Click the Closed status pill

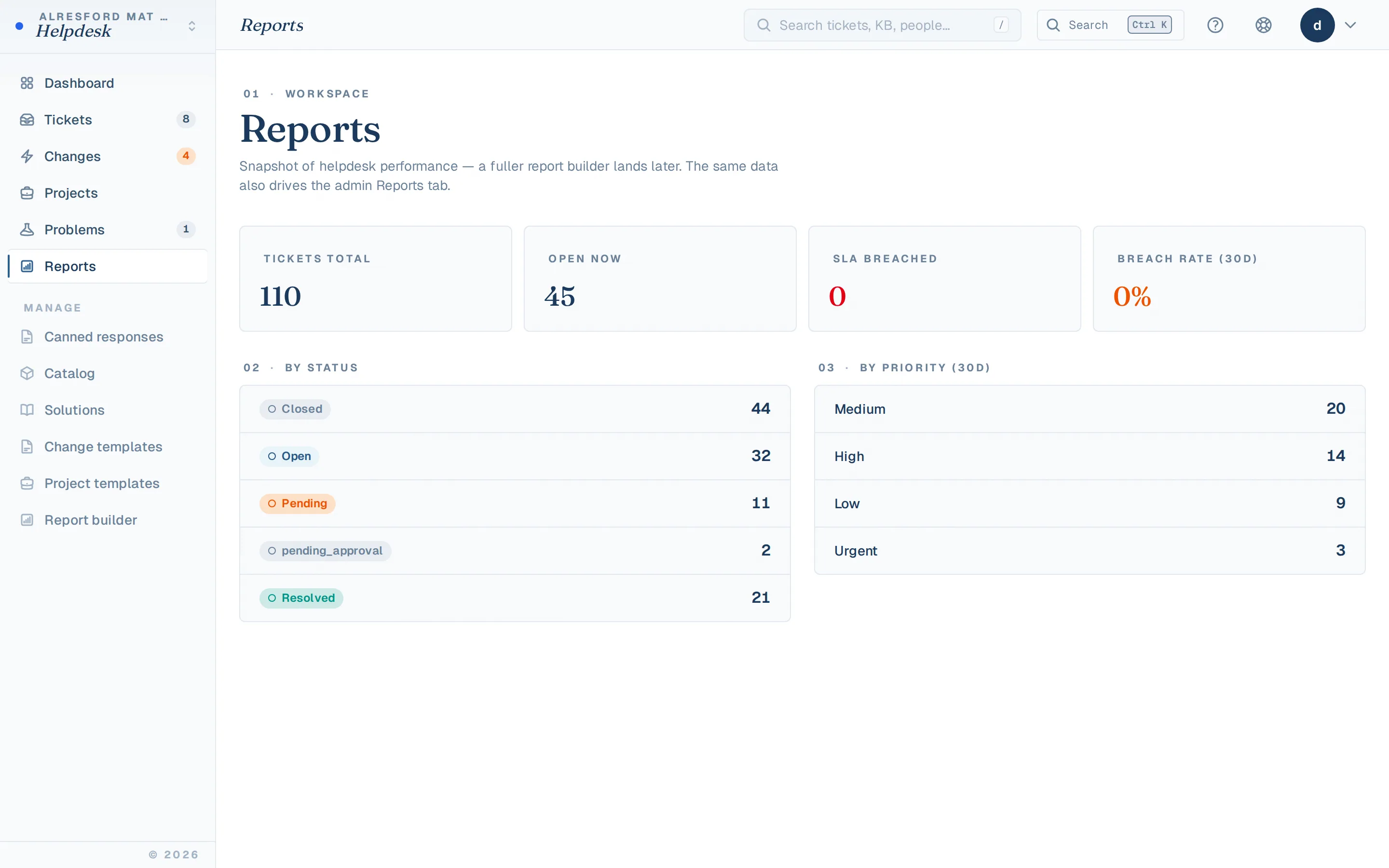295,409
